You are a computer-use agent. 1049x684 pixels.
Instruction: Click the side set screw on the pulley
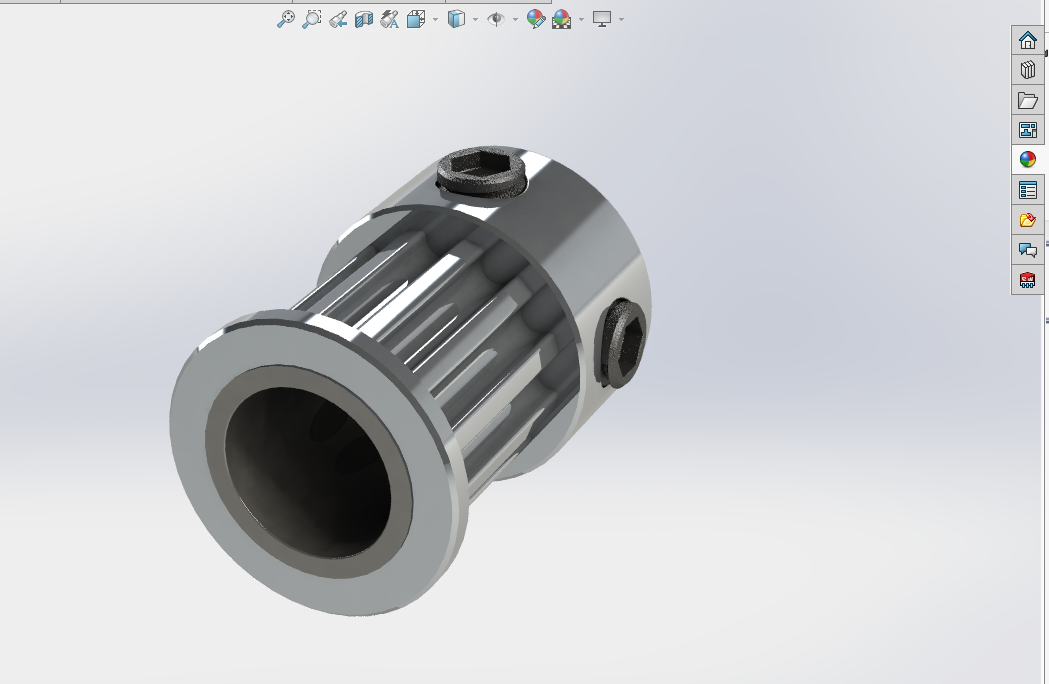(x=620, y=344)
